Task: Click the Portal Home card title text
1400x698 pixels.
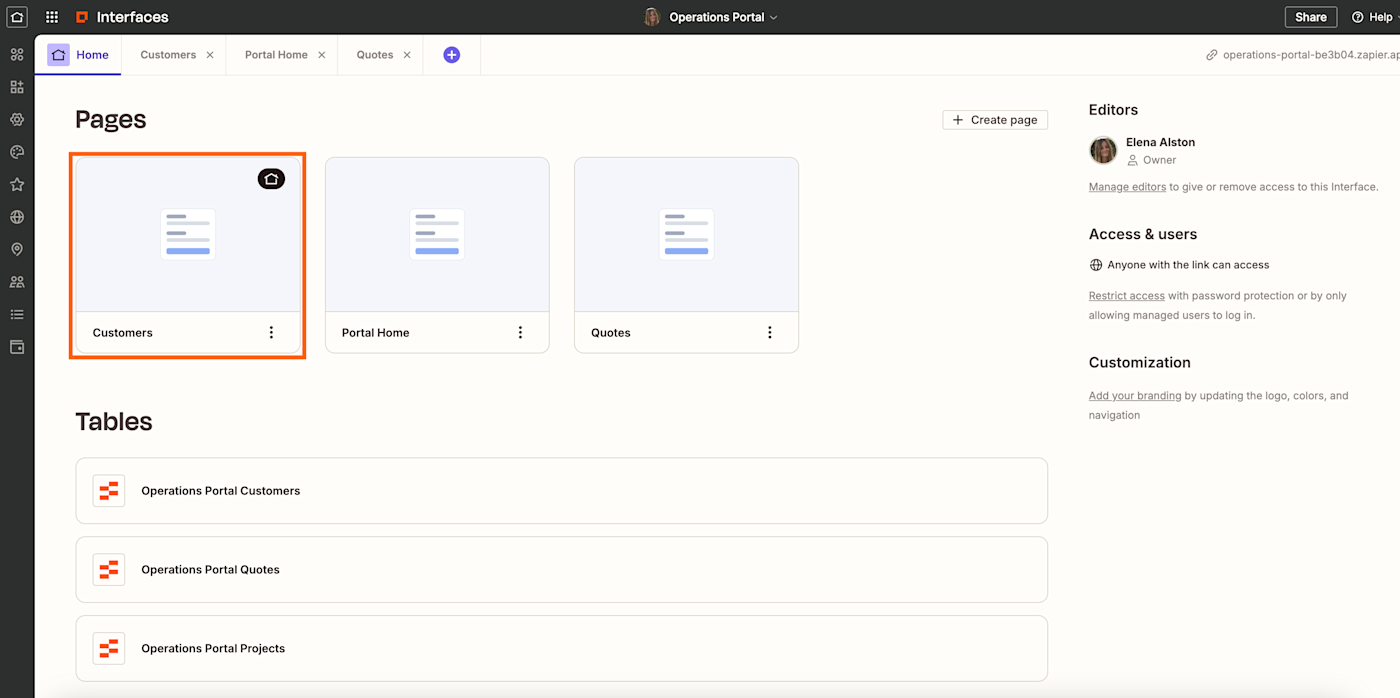Action: (376, 333)
